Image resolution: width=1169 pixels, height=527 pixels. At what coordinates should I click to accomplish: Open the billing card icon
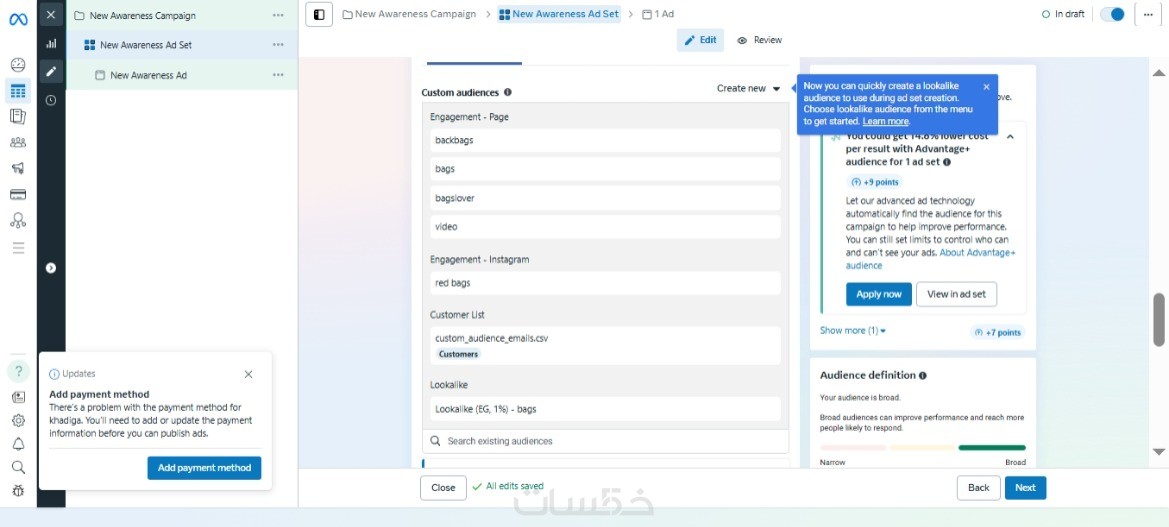[x=19, y=195]
